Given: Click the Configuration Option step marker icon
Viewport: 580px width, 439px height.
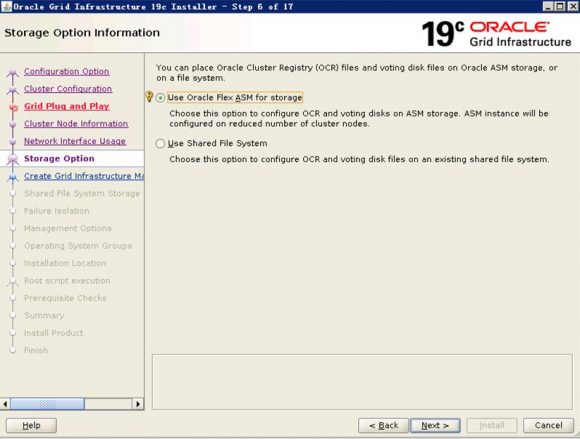Looking at the screenshot, I should point(13,72).
